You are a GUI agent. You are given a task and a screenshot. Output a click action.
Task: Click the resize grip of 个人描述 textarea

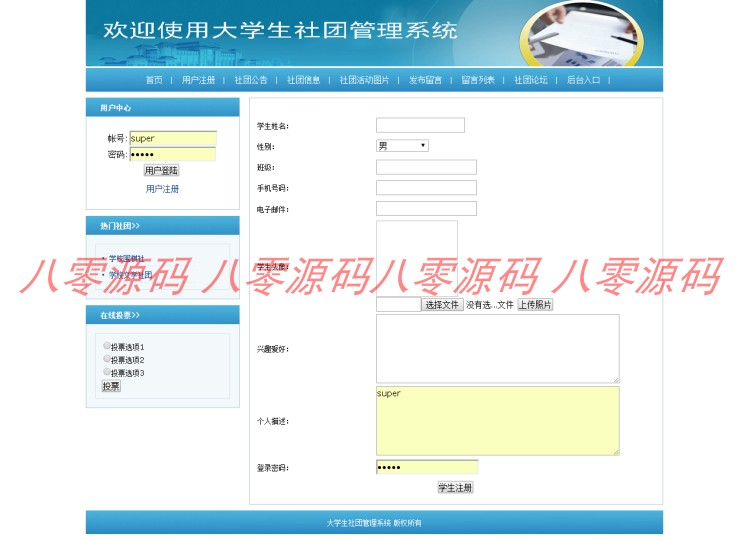pyautogui.click(x=616, y=452)
